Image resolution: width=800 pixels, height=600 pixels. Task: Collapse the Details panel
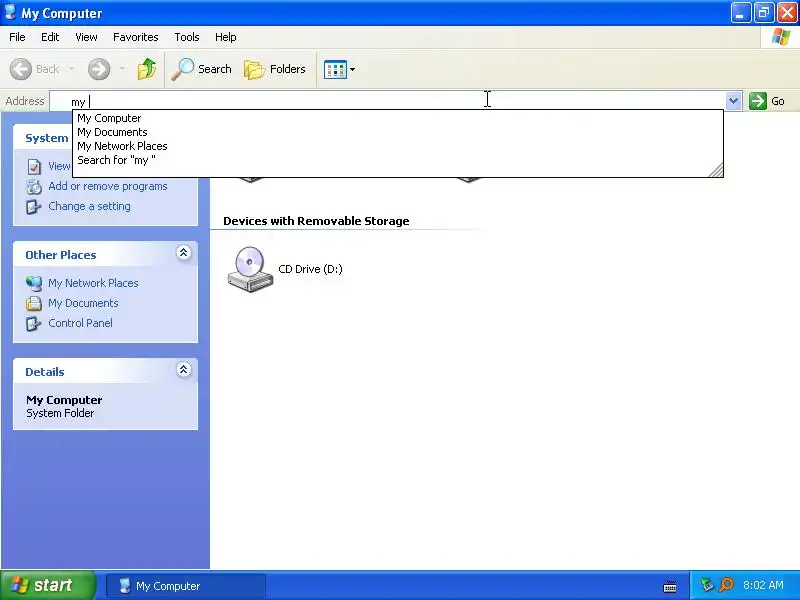184,370
